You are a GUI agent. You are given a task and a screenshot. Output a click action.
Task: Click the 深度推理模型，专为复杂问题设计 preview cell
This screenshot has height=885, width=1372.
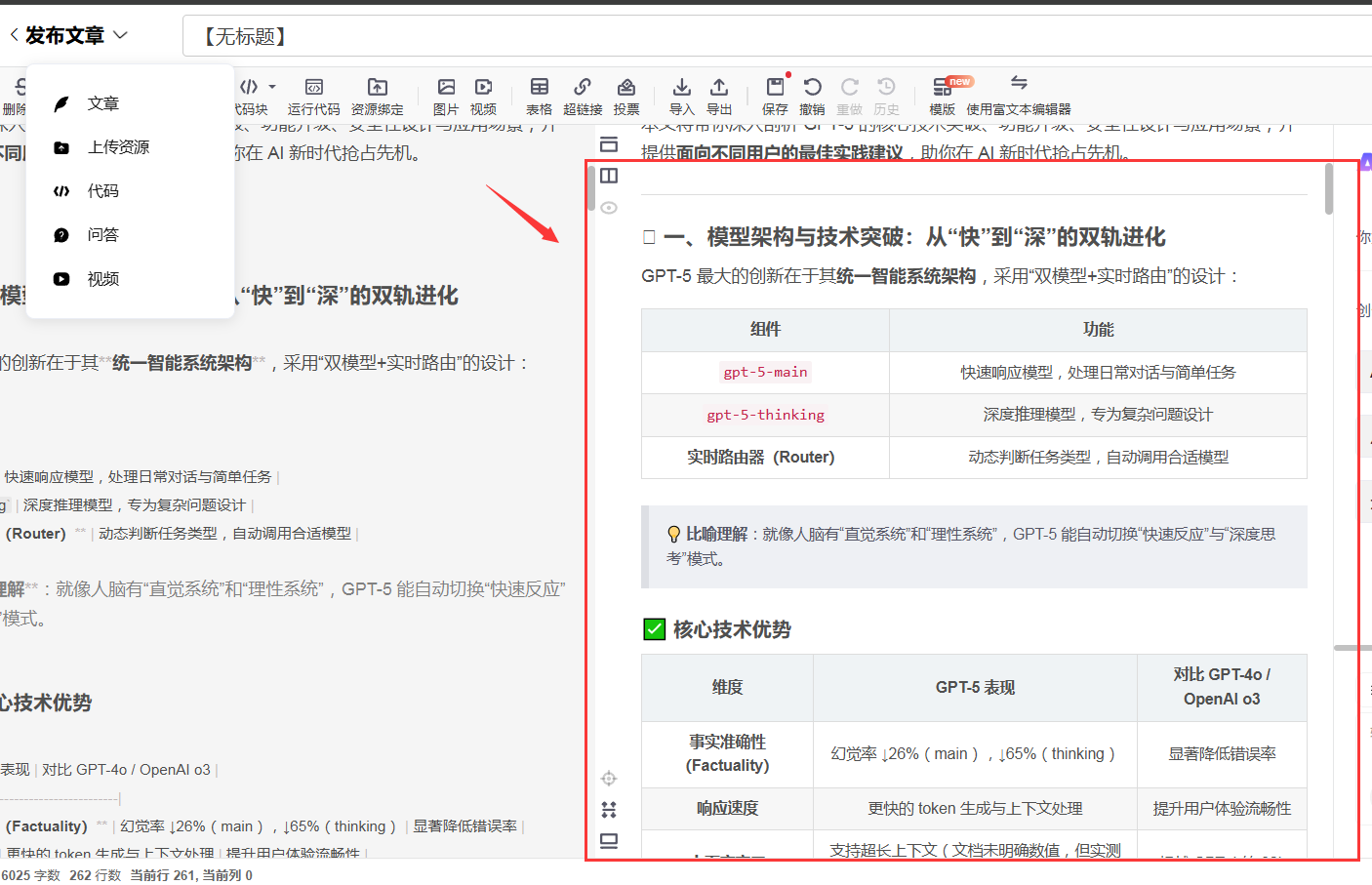[1098, 415]
